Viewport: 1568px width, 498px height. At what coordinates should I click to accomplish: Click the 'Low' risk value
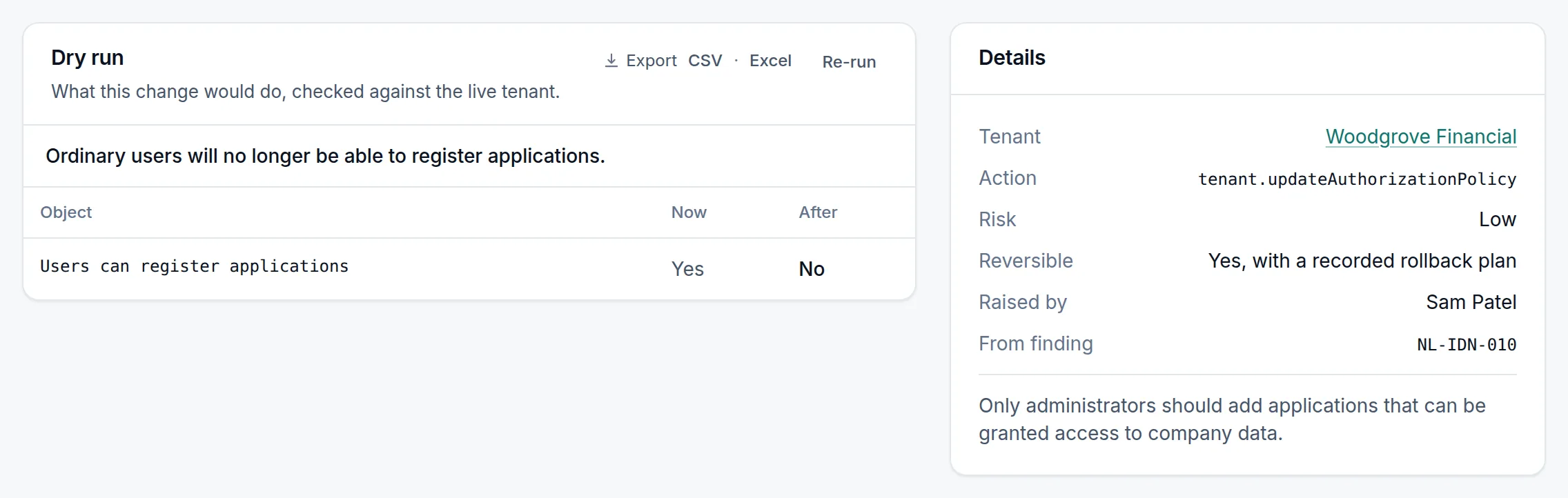click(x=1498, y=219)
